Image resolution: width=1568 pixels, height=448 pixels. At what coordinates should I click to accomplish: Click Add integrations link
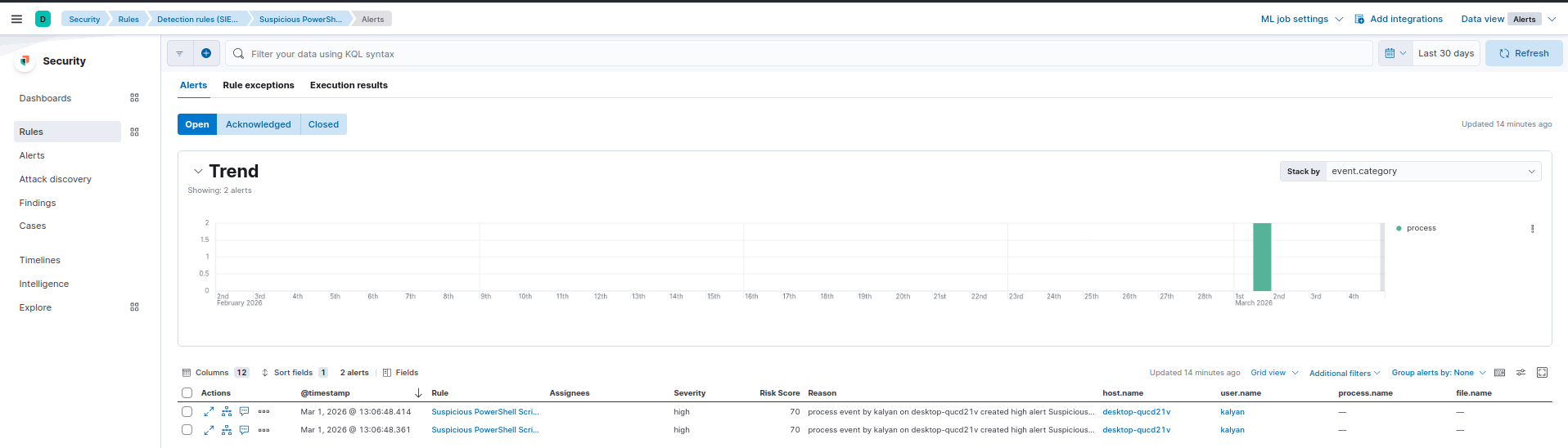(x=1399, y=19)
